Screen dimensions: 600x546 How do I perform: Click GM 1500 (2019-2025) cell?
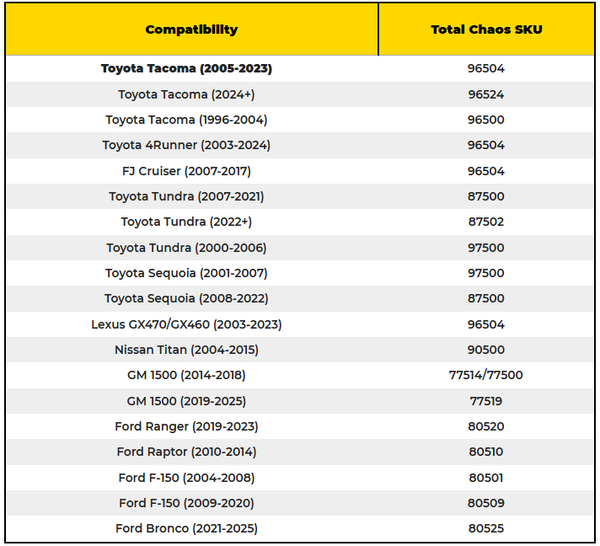[186, 400]
